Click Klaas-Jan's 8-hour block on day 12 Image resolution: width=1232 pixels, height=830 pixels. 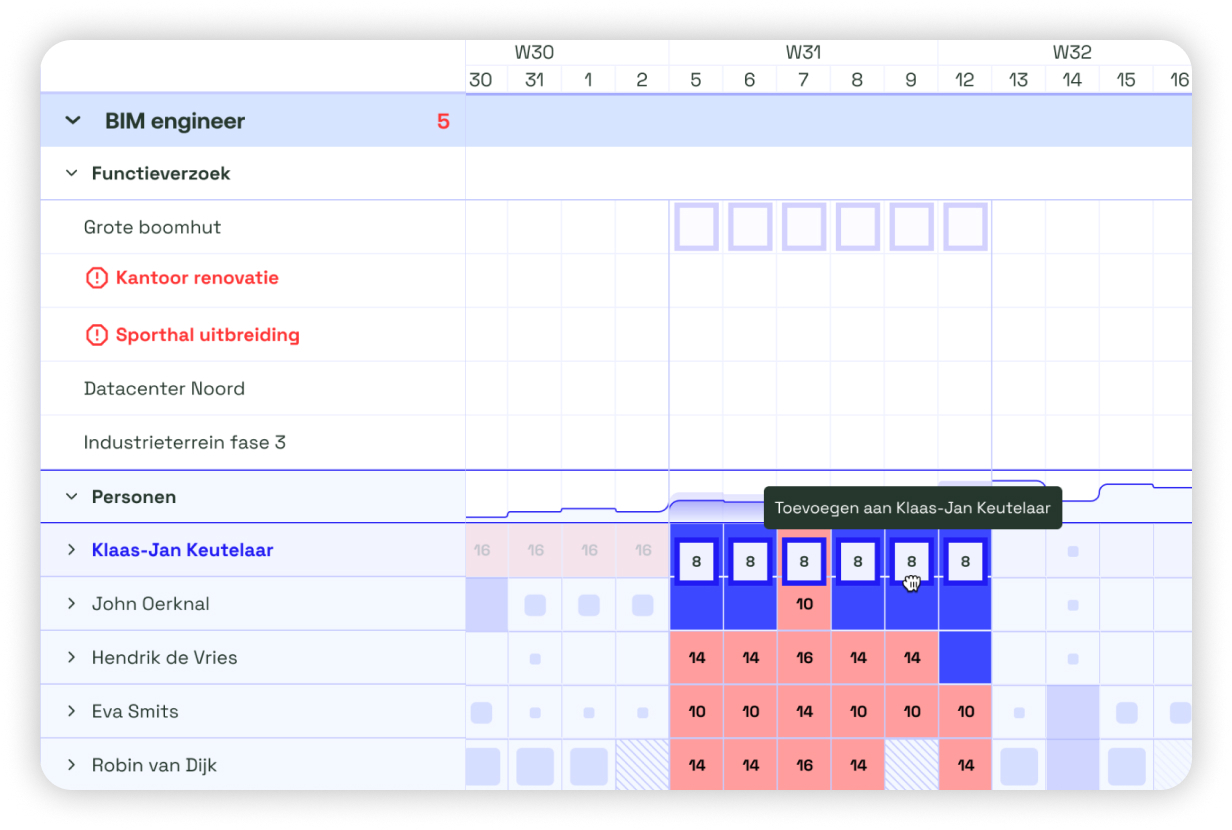point(965,562)
